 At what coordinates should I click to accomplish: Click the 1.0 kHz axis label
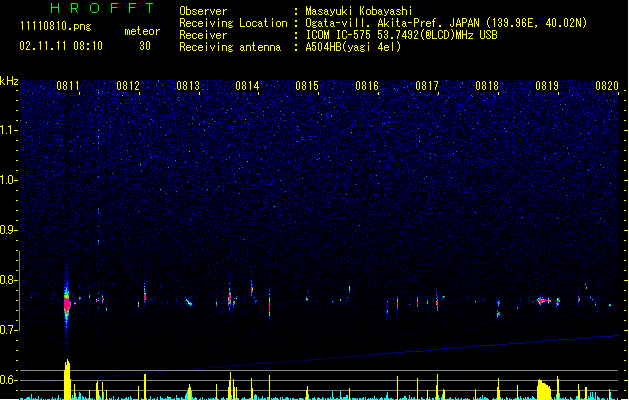[x=9, y=180]
